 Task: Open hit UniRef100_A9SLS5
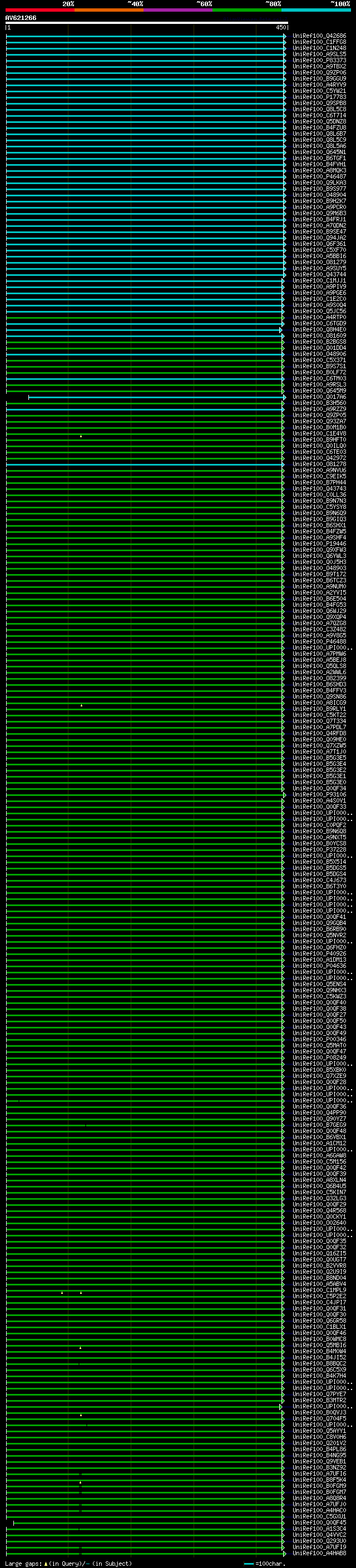[x=319, y=54]
